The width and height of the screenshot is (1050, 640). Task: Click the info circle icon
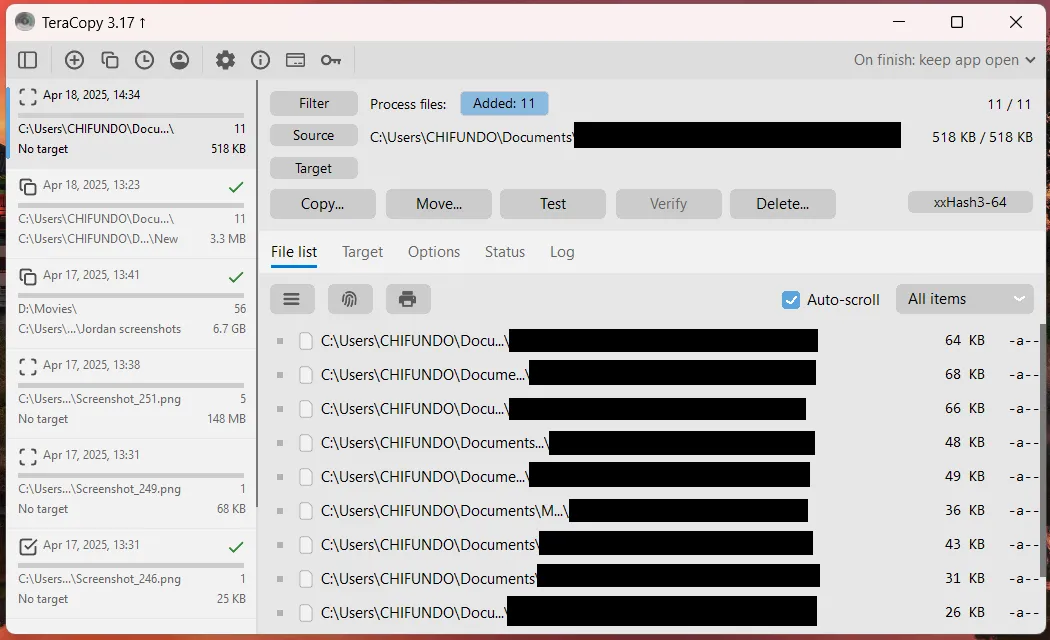click(x=260, y=60)
